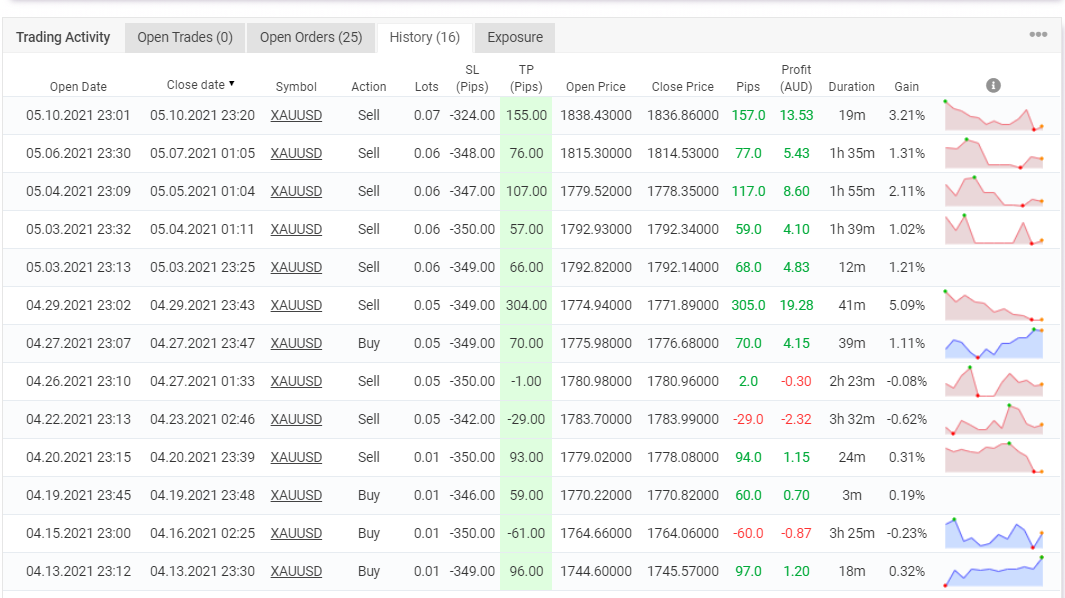This screenshot has width=1065, height=598.
Task: Click TP value 304.00
Action: [526, 306]
